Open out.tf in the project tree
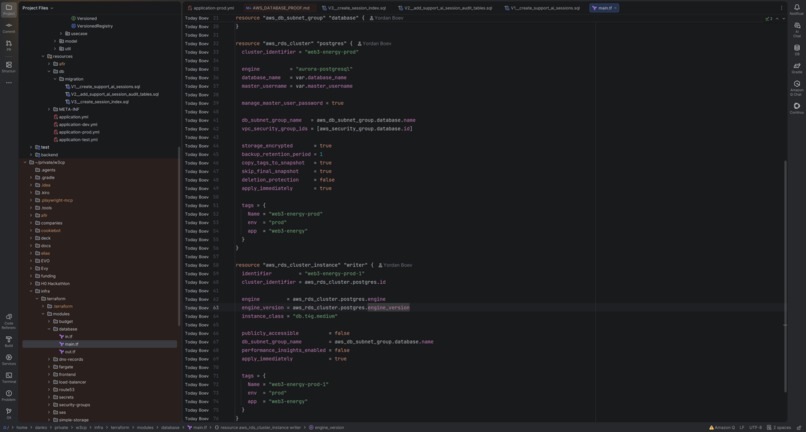Image resolution: width=806 pixels, height=432 pixels. [x=67, y=352]
